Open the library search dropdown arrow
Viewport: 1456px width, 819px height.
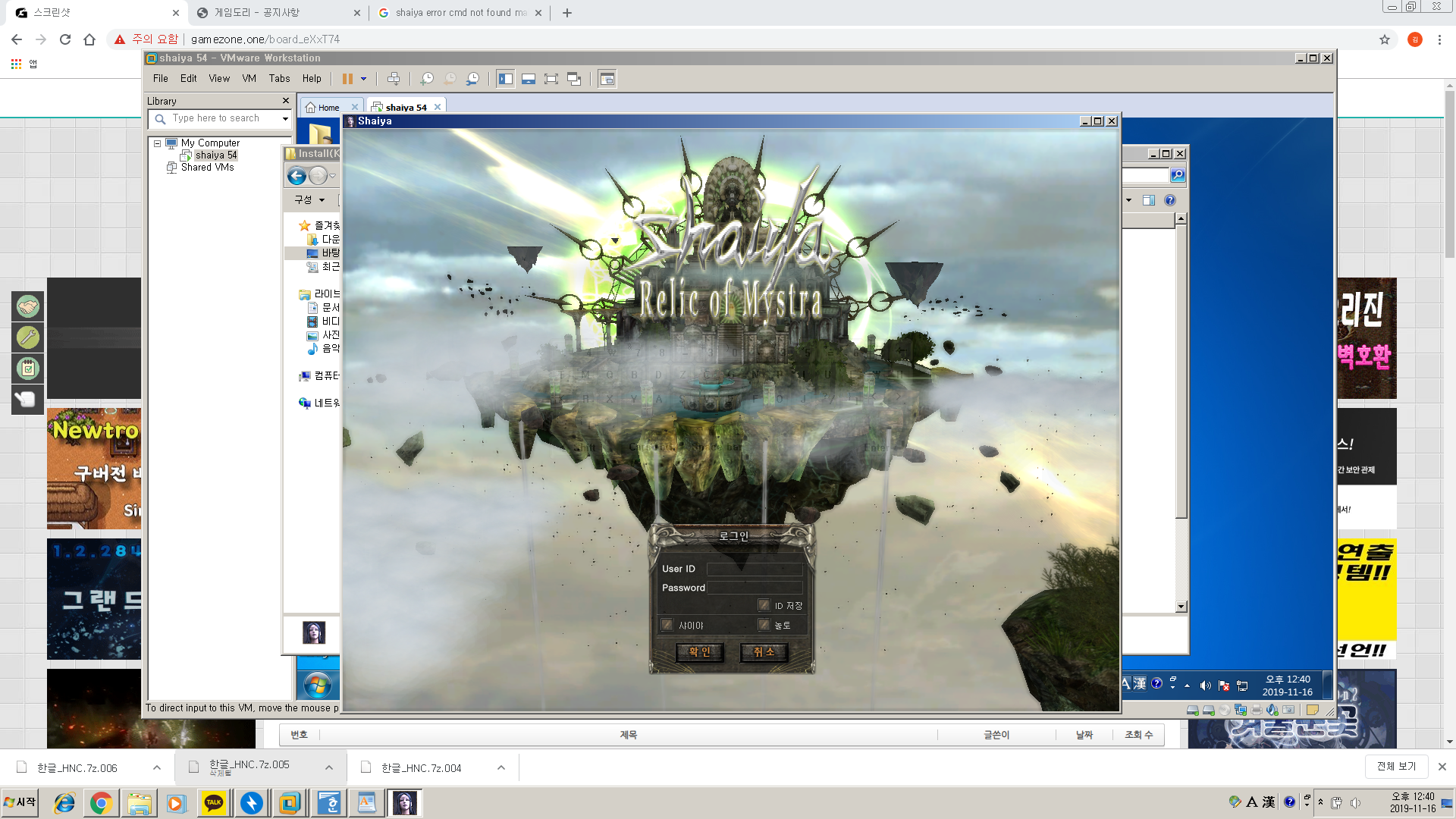point(285,119)
